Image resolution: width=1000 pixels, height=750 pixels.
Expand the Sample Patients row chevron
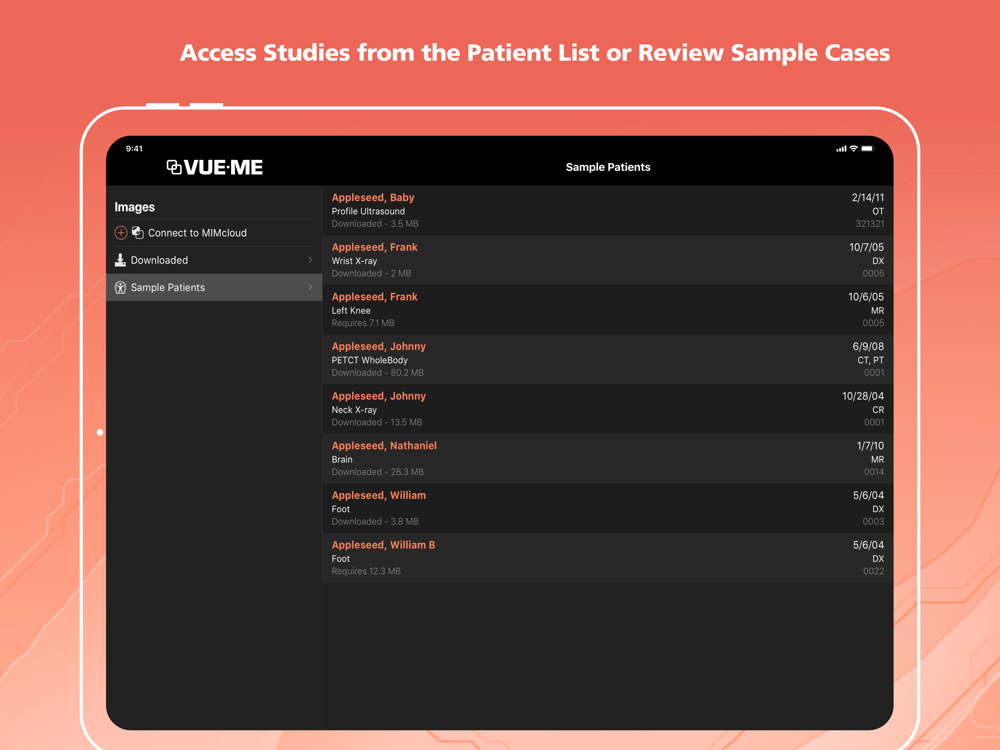coord(310,288)
